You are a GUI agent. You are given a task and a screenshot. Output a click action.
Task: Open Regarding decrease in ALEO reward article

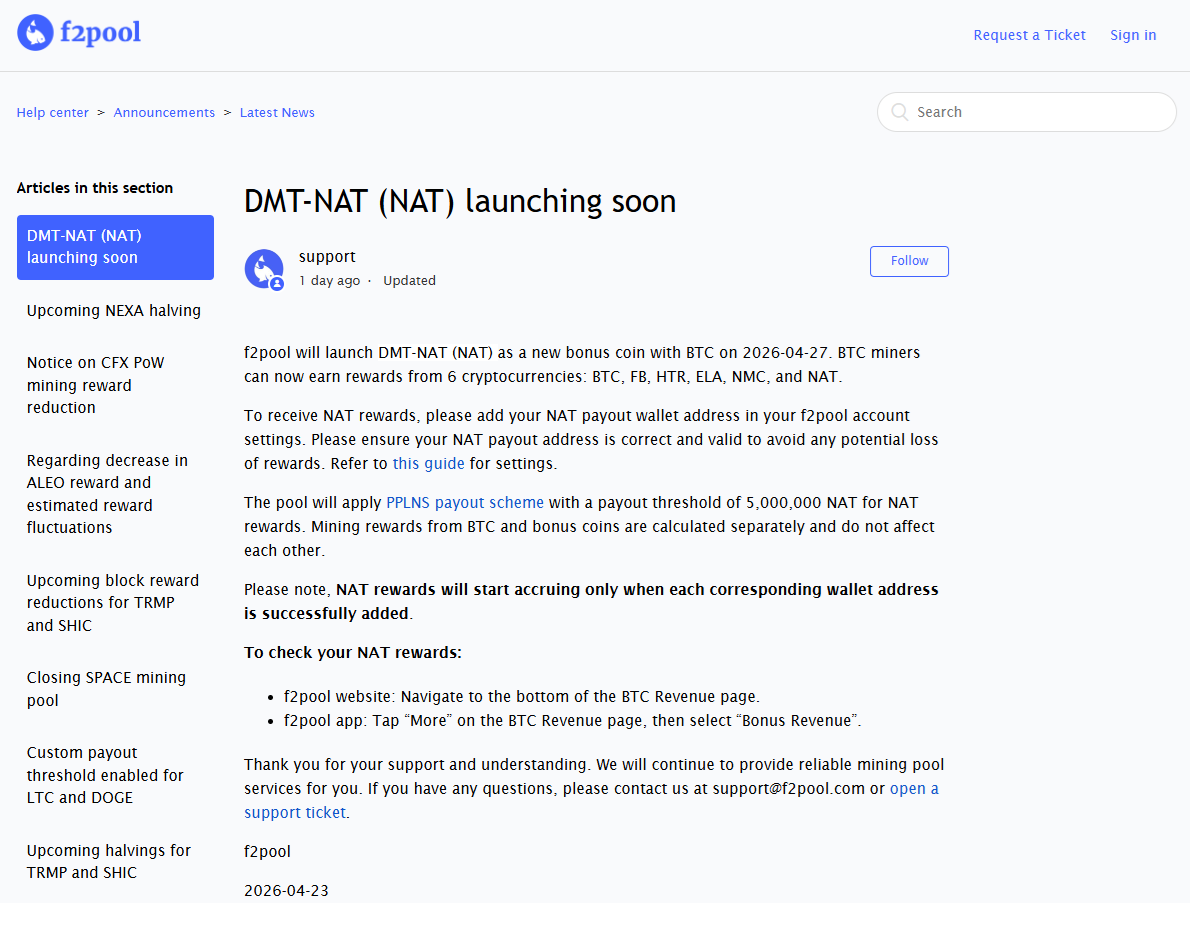click(107, 494)
